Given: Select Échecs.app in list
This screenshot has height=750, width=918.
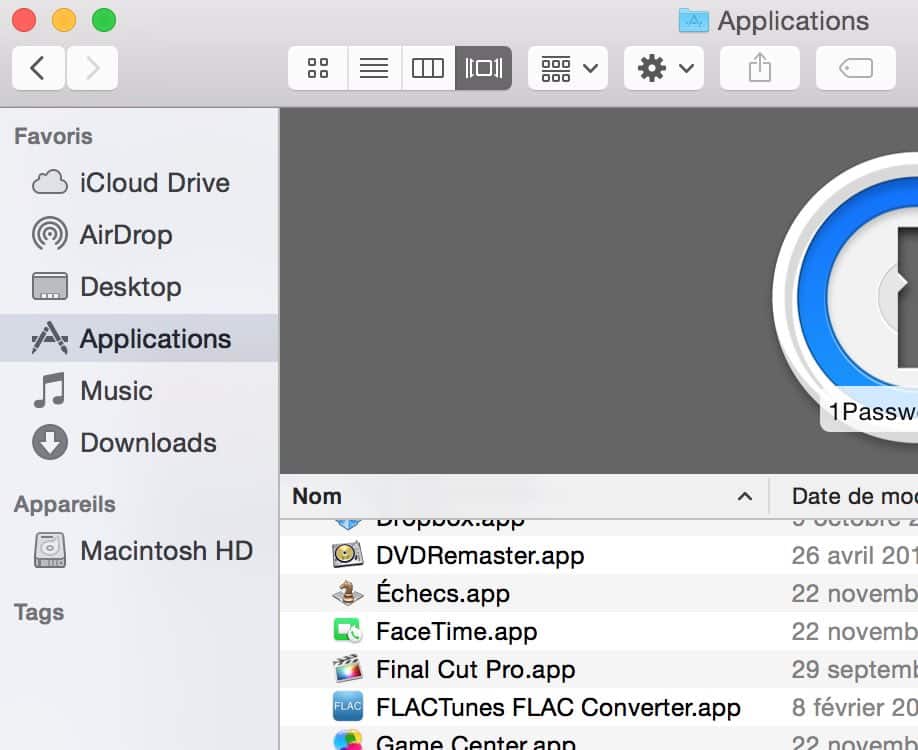Looking at the screenshot, I should pyautogui.click(x=599, y=593).
